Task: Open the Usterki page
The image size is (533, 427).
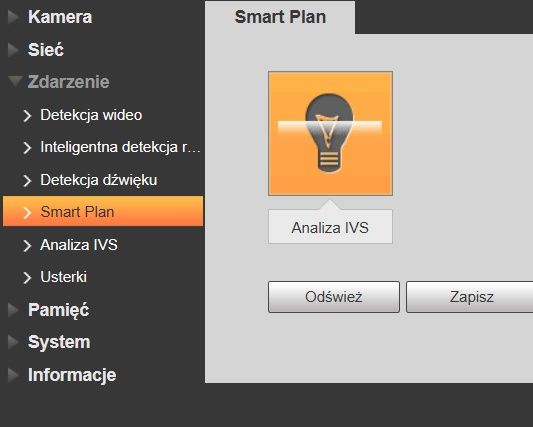Action: (x=63, y=277)
